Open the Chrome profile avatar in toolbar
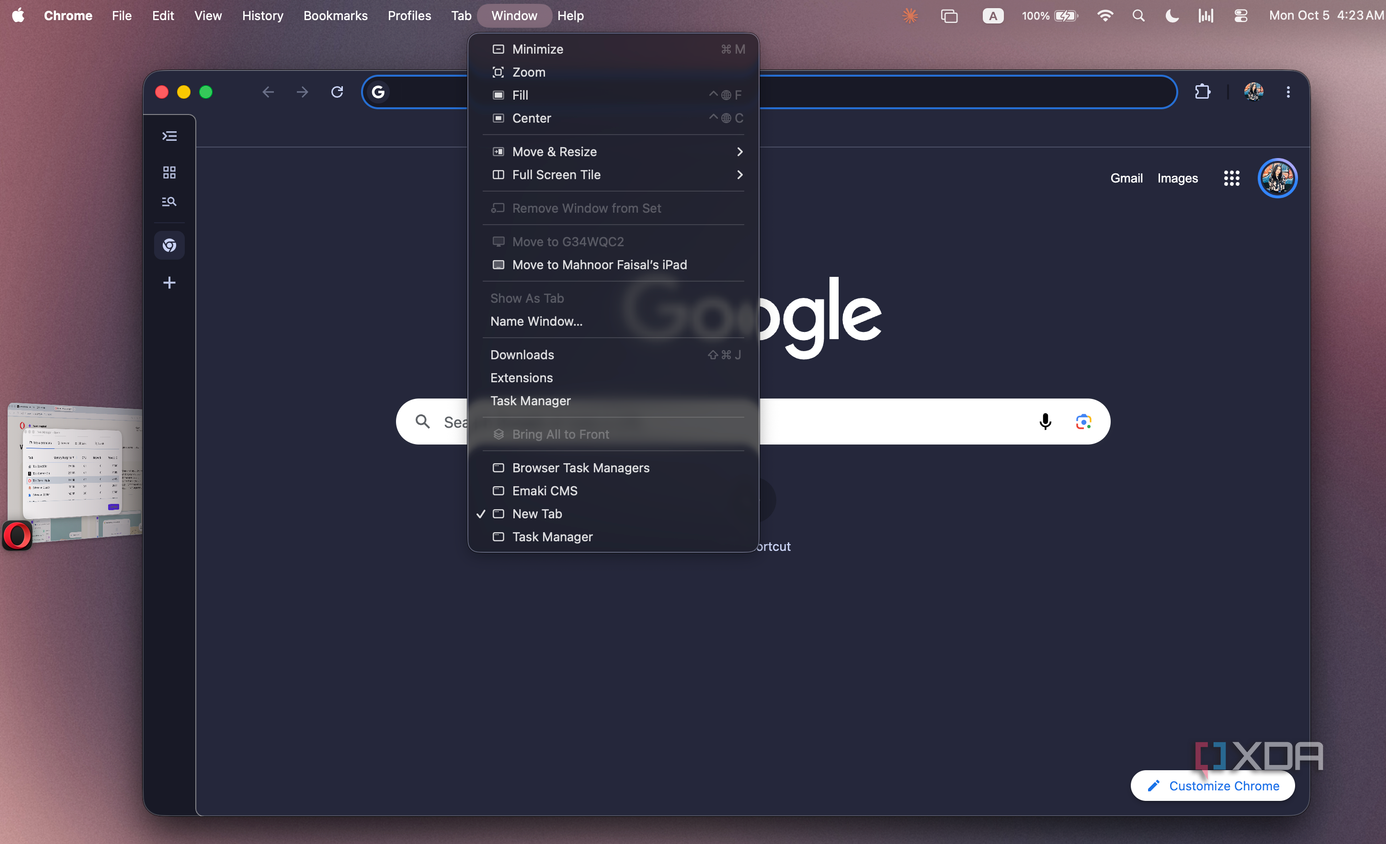Viewport: 1386px width, 844px height. pyautogui.click(x=1253, y=92)
